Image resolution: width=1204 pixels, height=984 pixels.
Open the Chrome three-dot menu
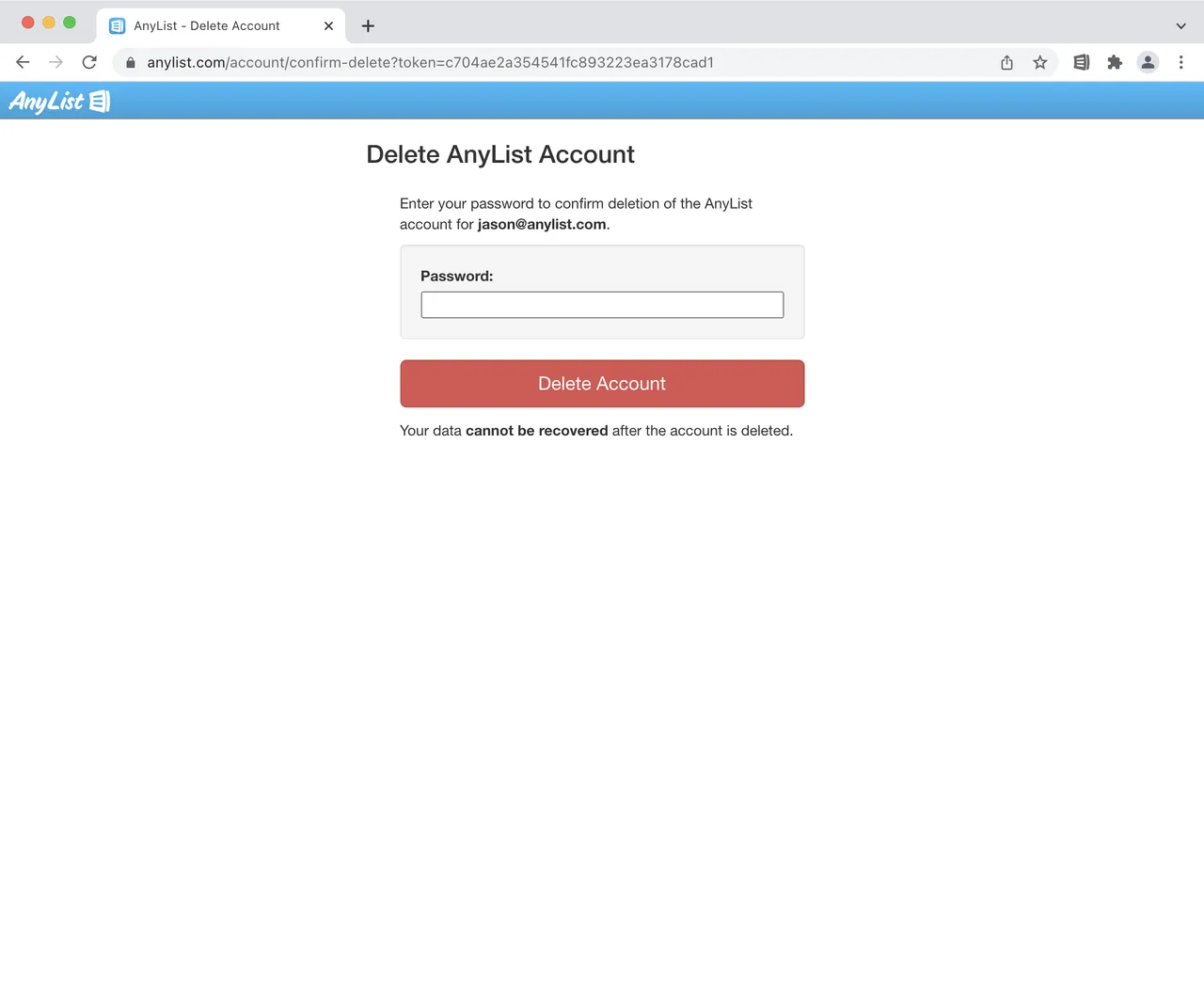coord(1180,62)
